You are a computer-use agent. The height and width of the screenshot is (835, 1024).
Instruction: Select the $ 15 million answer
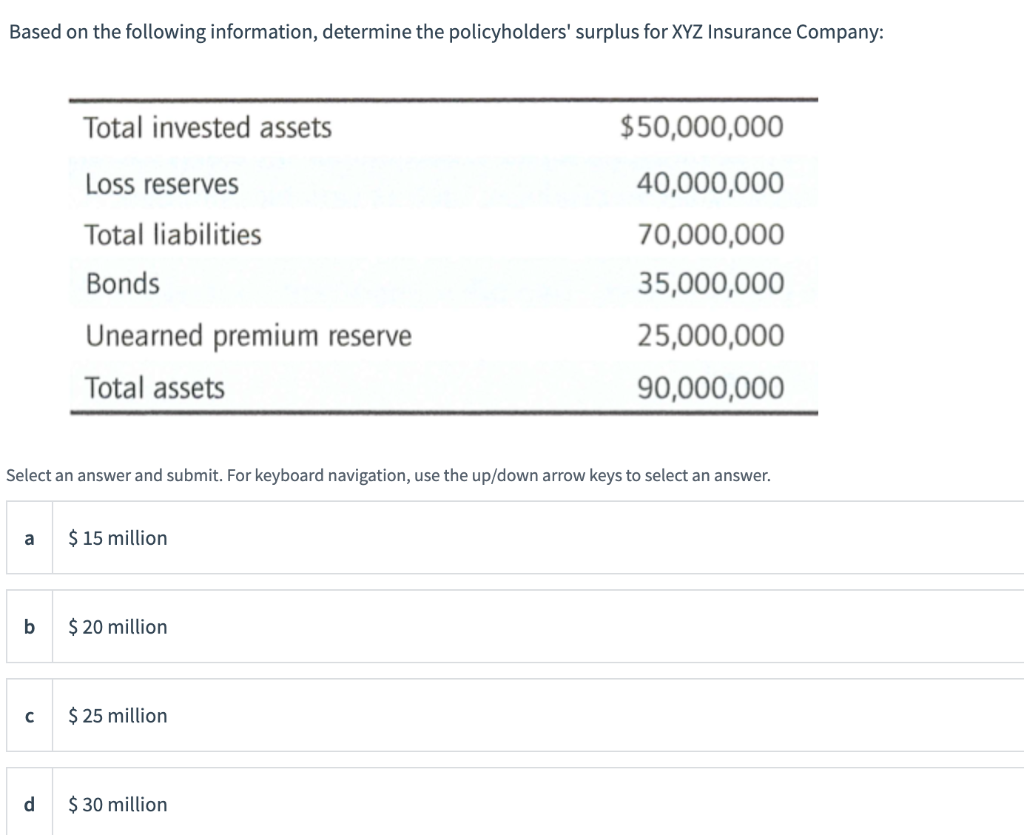pos(515,537)
